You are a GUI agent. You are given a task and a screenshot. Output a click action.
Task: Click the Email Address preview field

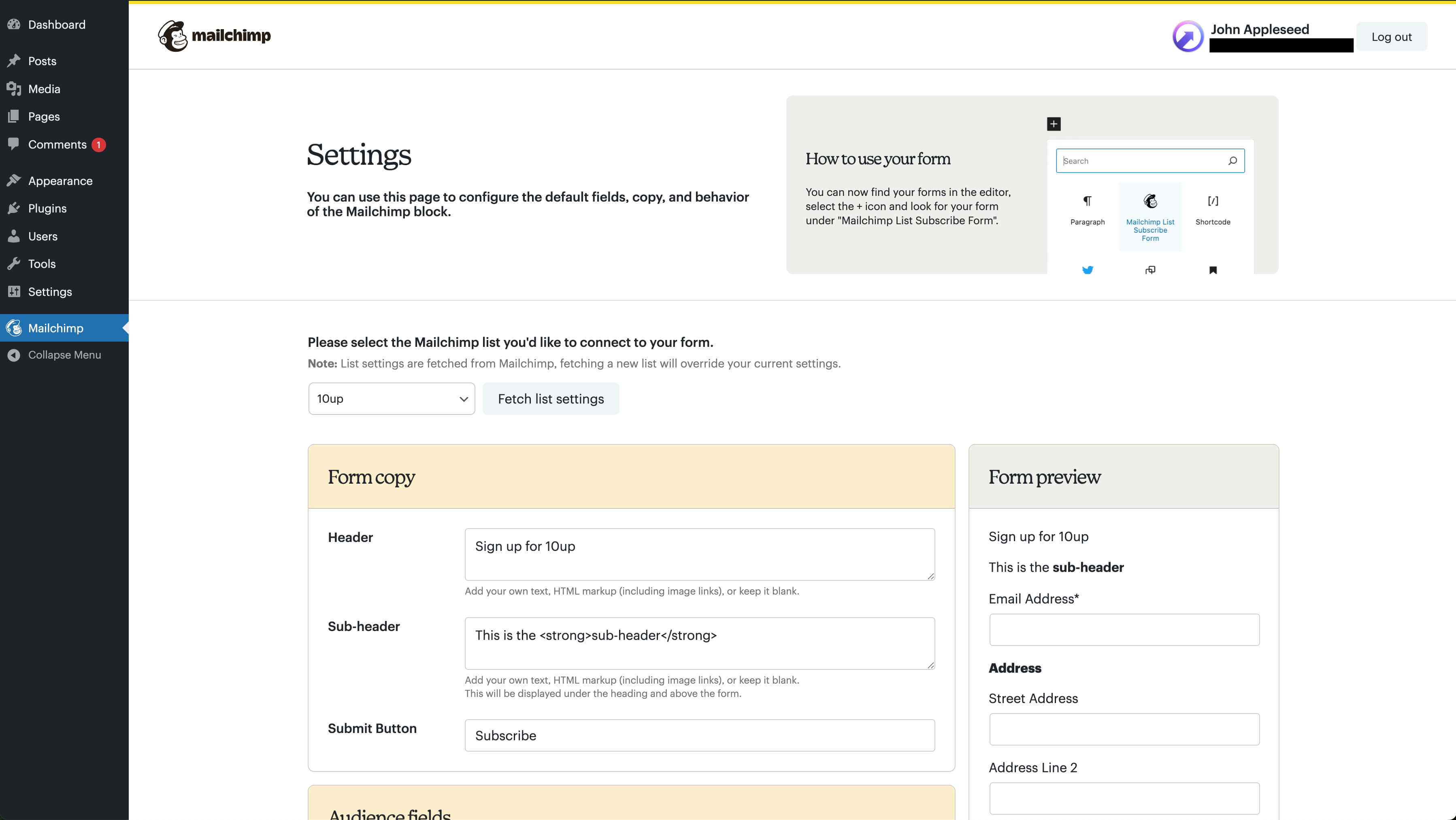tap(1124, 629)
